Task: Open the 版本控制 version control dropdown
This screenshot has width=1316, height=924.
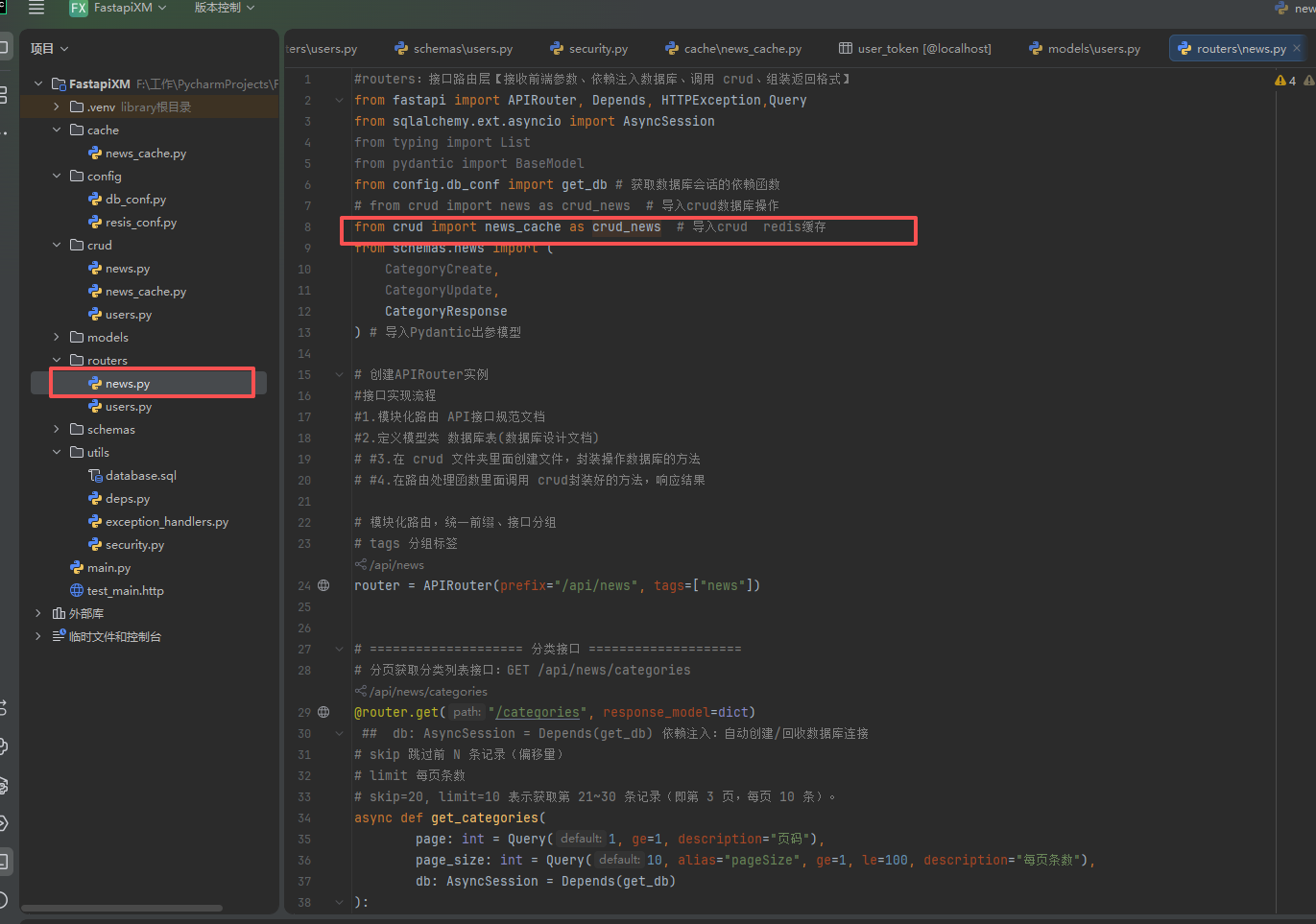Action: click(225, 8)
